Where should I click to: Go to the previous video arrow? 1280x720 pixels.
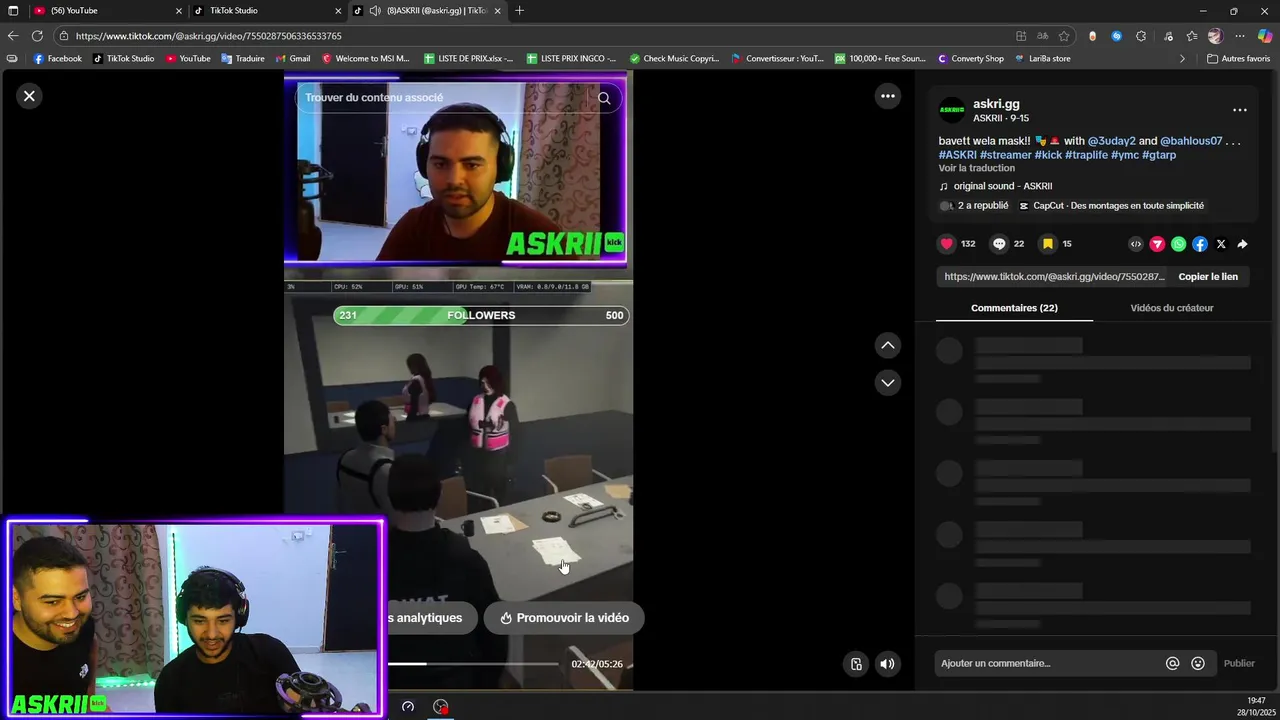pos(887,345)
